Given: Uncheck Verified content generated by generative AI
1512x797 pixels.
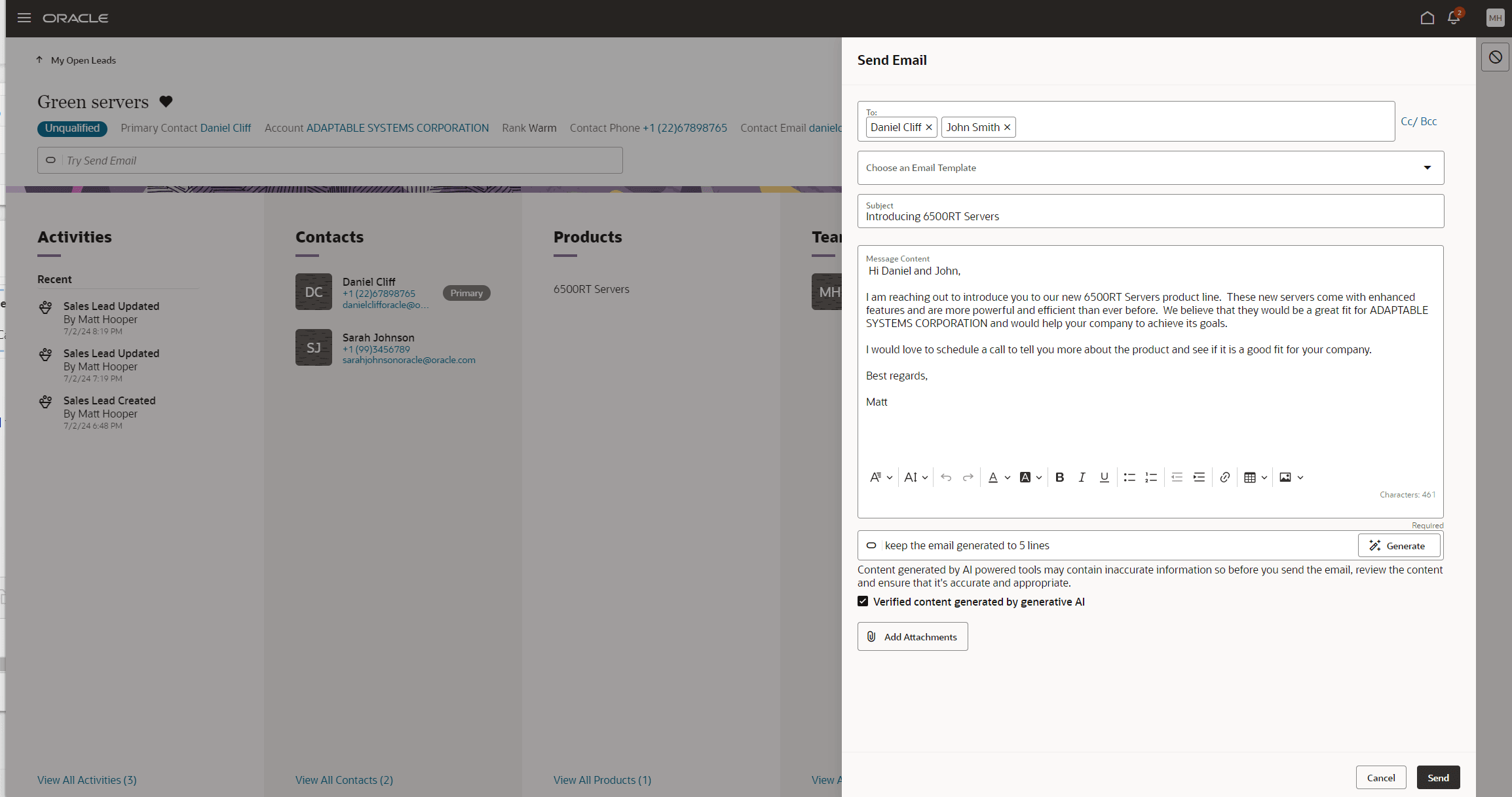Looking at the screenshot, I should [863, 601].
